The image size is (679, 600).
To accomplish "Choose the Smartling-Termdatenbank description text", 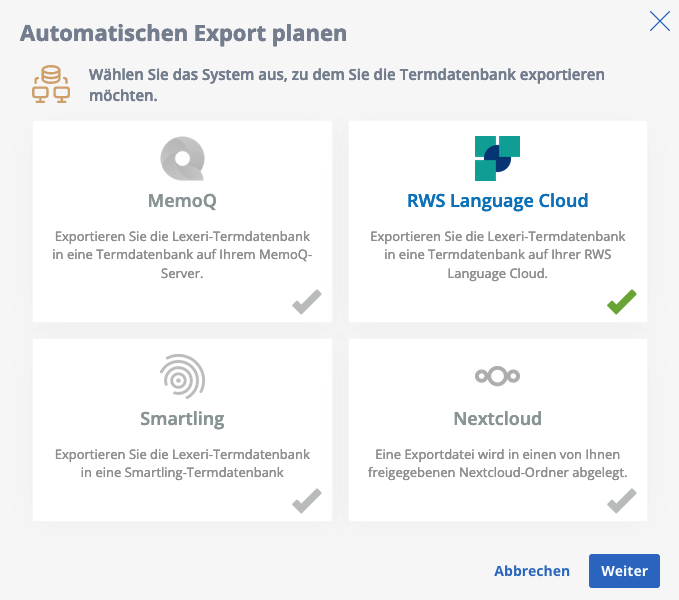I will 182,463.
